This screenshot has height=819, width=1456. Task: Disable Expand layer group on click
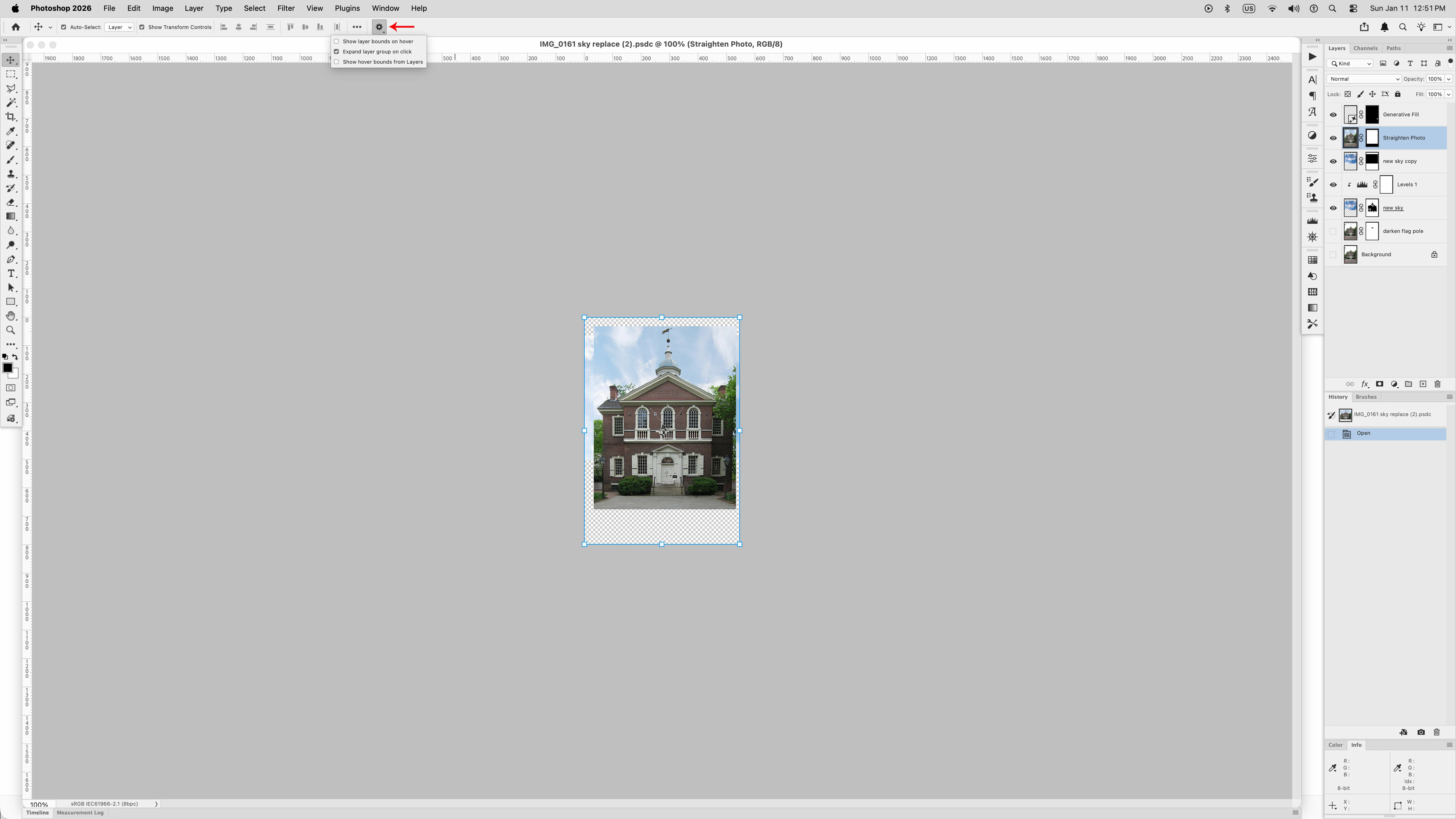point(337,51)
